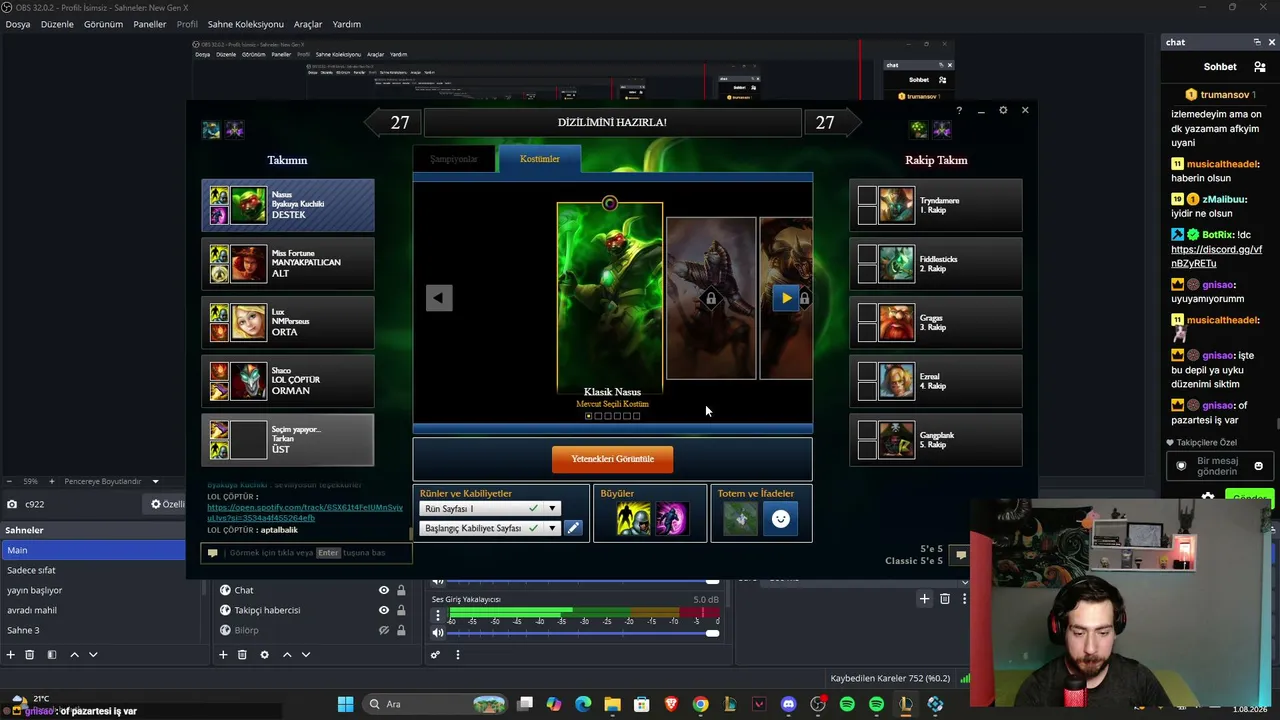Move the selected scene up in OBS
The height and width of the screenshot is (720, 1280).
point(74,655)
